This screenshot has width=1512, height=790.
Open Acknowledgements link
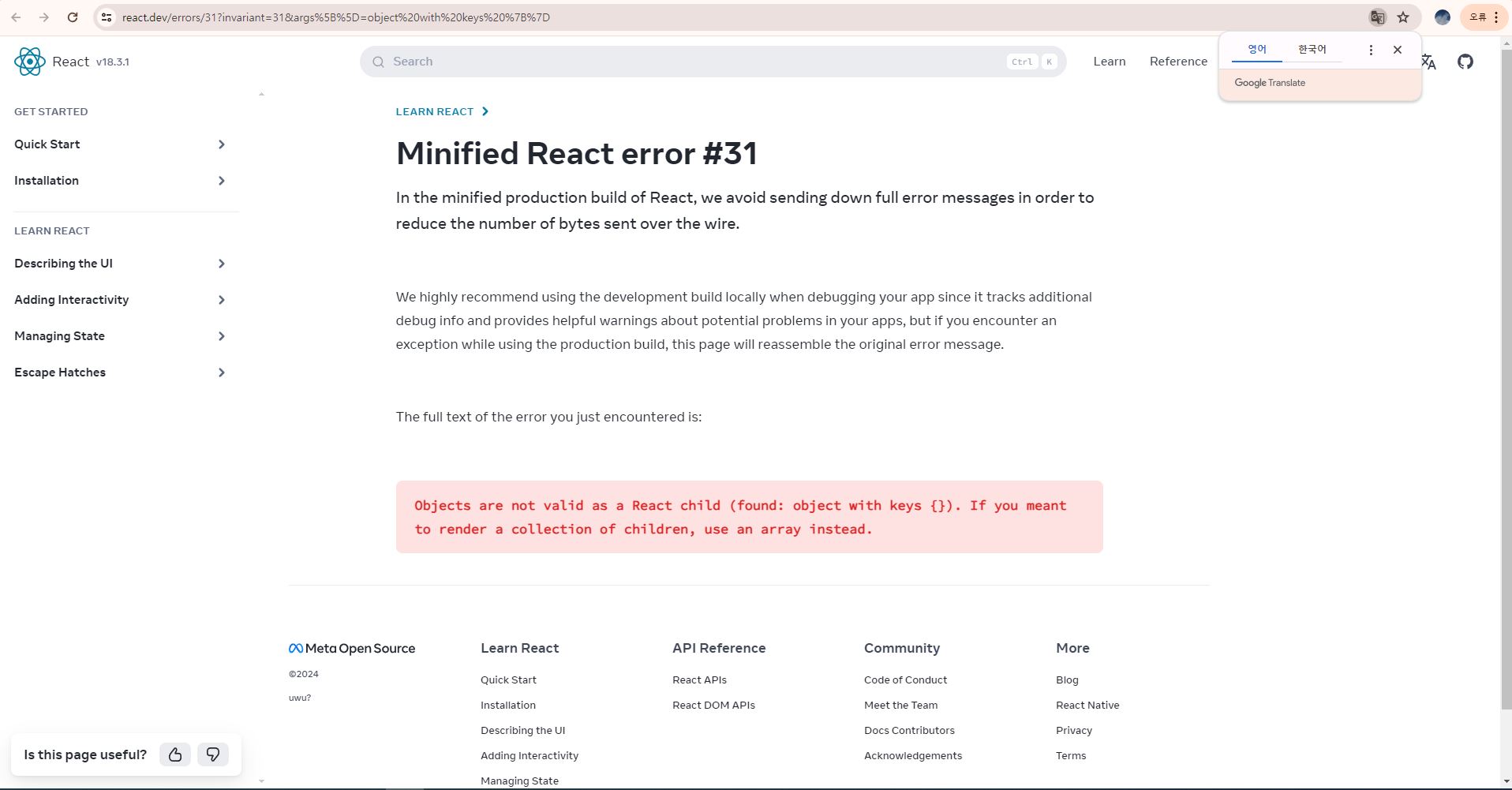tap(913, 755)
